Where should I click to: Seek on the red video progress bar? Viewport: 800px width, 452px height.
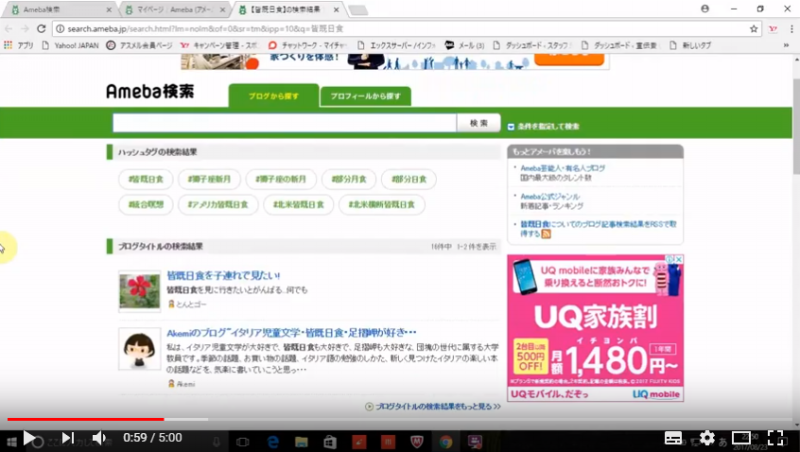pyautogui.click(x=86, y=419)
